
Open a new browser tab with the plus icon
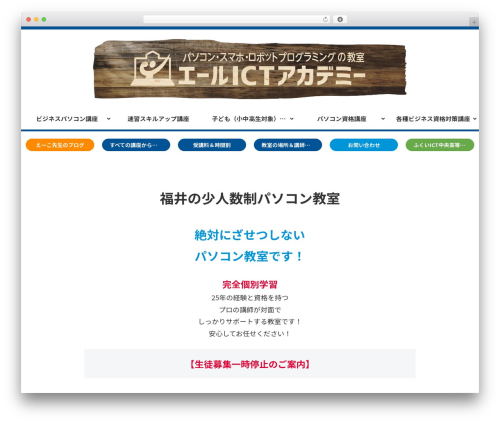[474, 22]
